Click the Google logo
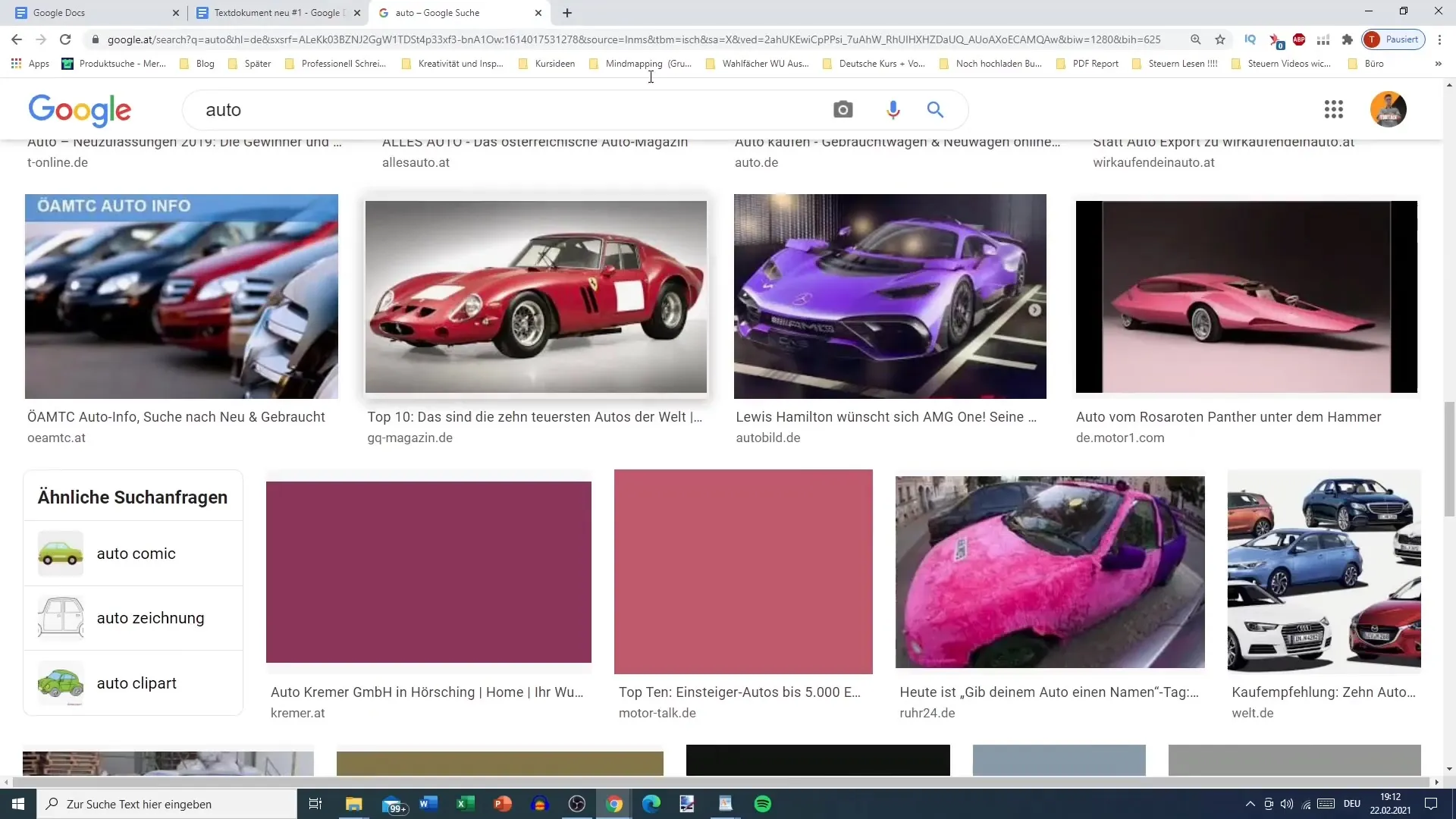Viewport: 1456px width, 819px height. [x=80, y=110]
